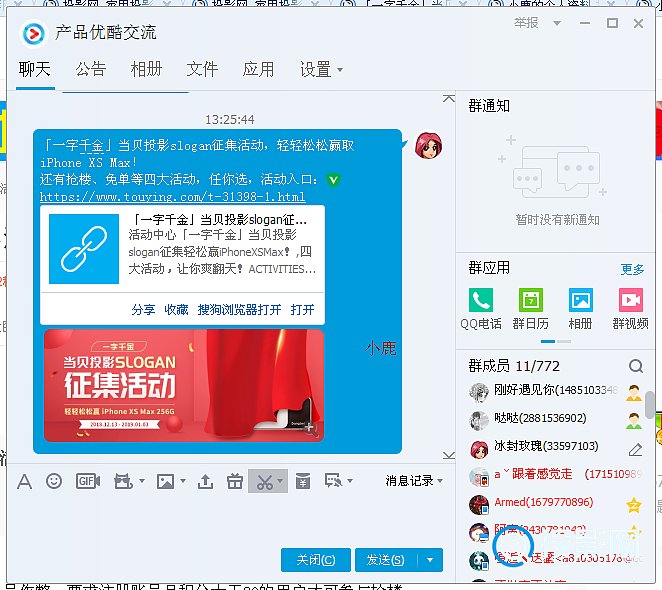Viewport: 662px width, 590px height.
Task: Expand the screenshot scissors dropdown arrow
Action: click(280, 481)
